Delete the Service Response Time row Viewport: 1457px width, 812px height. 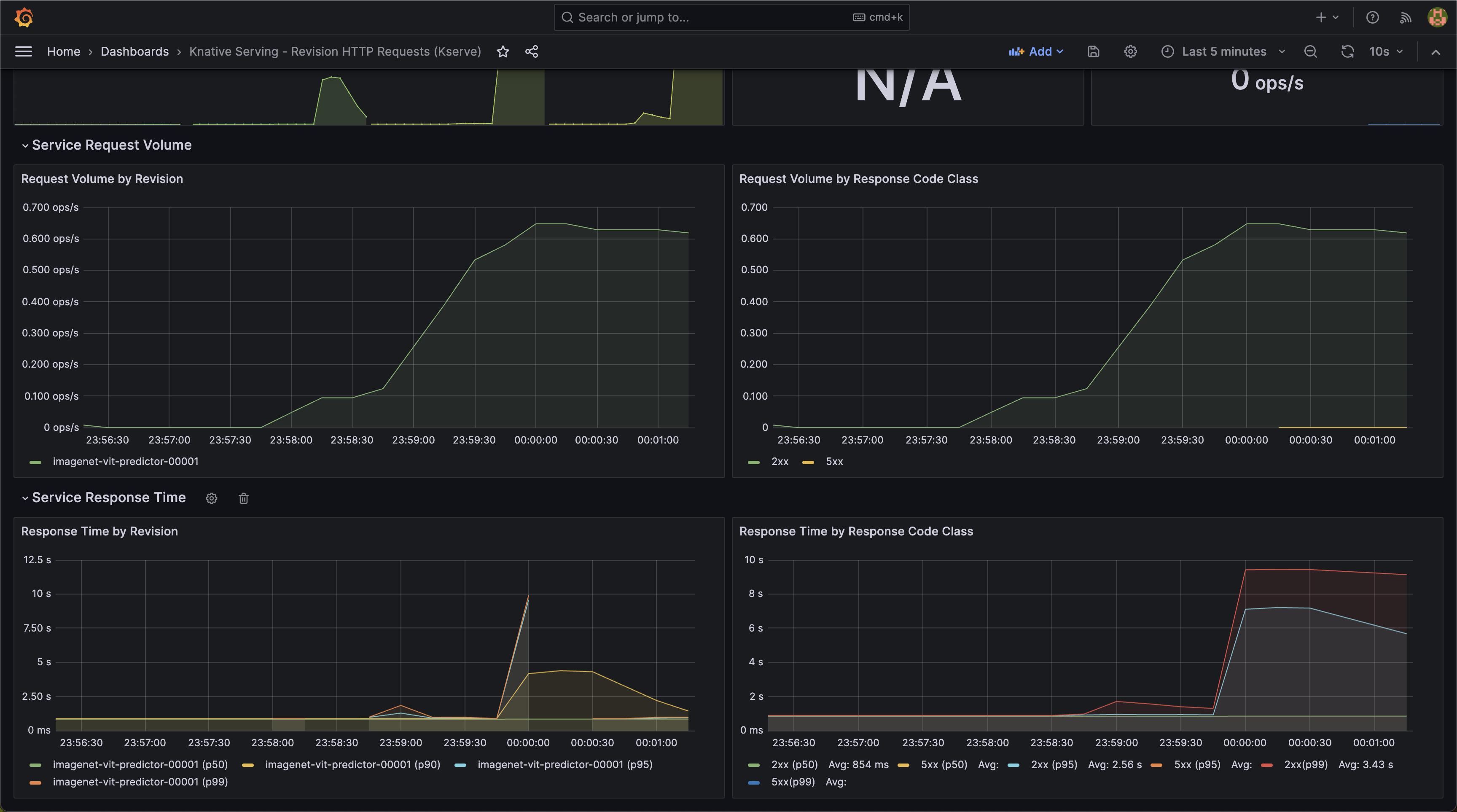[243, 498]
